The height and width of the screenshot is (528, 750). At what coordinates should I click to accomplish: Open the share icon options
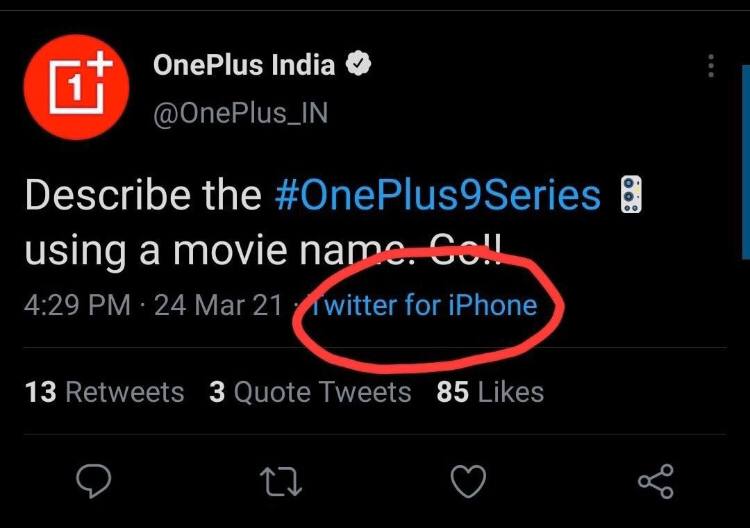coord(656,482)
